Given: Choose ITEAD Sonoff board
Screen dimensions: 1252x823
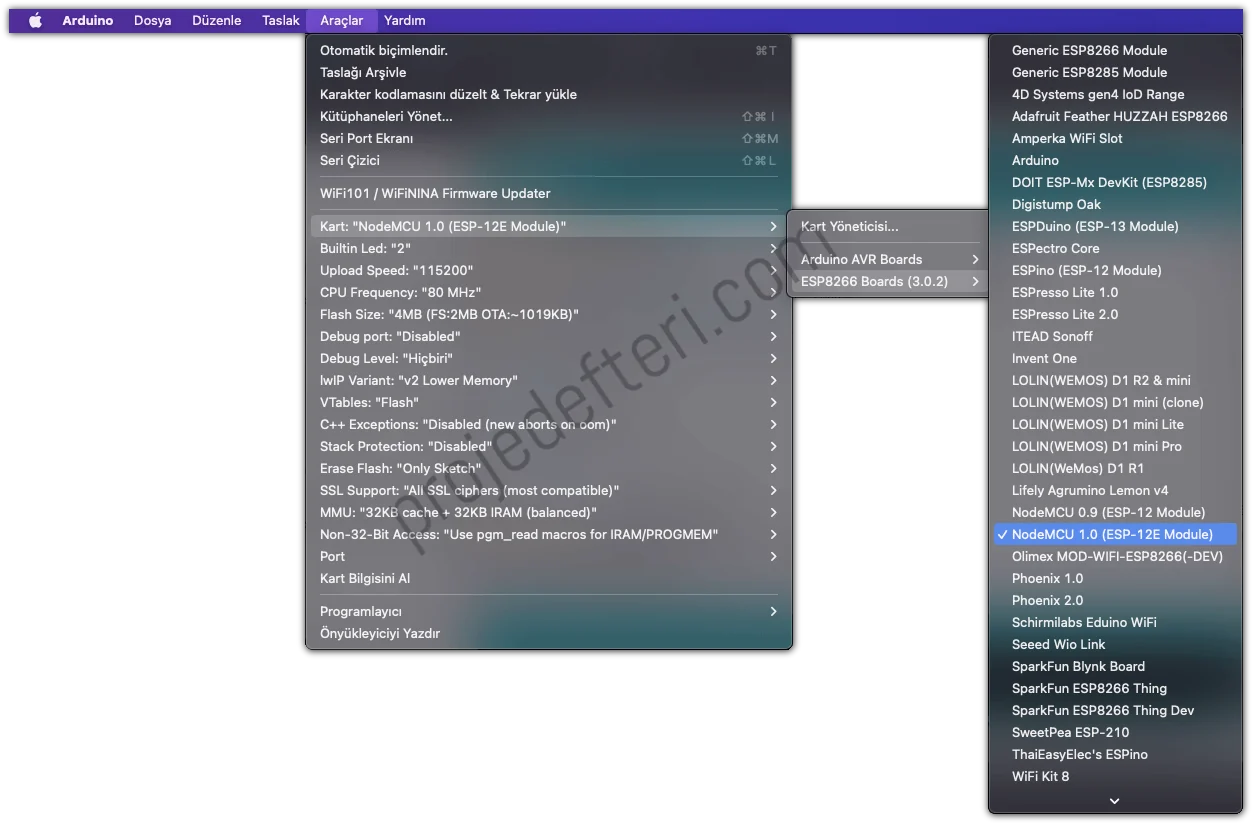Looking at the screenshot, I should point(1115,336).
